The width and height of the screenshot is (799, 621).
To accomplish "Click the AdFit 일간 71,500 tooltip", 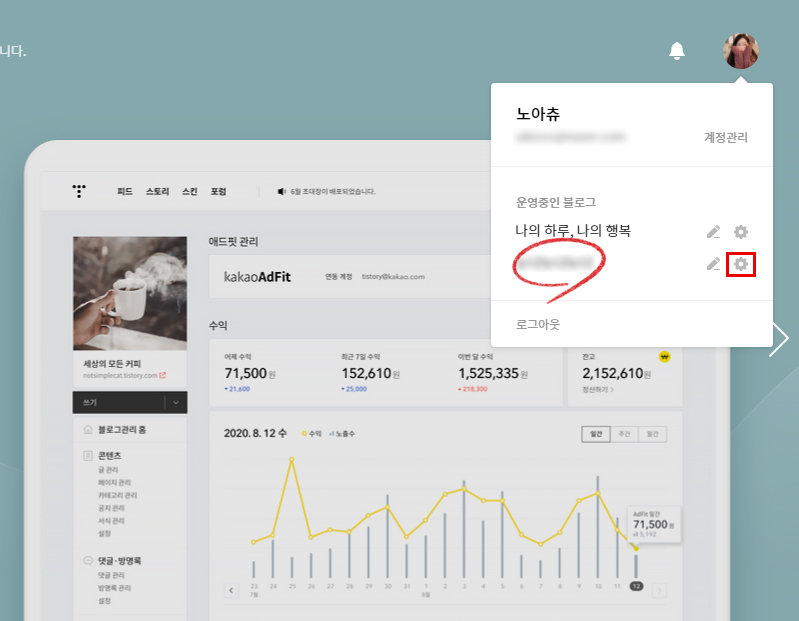I will click(x=654, y=524).
